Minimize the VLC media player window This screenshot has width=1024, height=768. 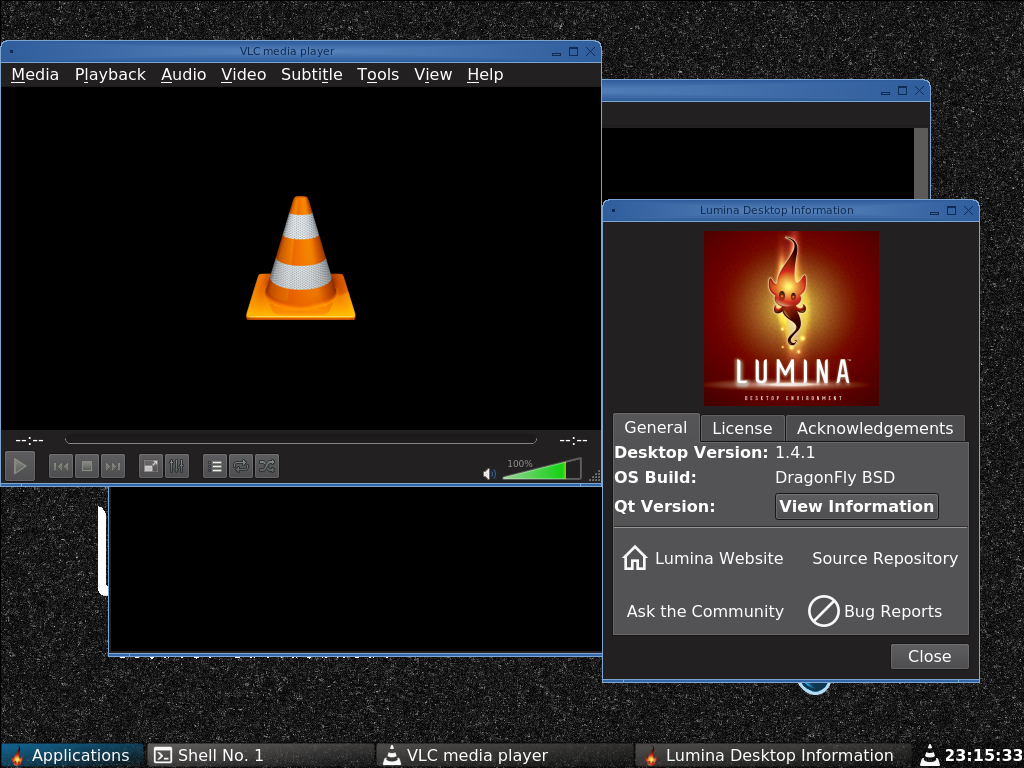point(556,53)
